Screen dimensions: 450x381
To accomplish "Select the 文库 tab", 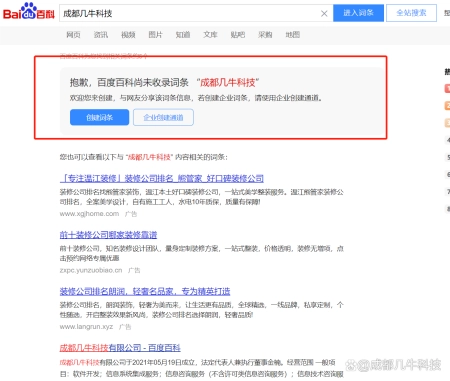I will (x=210, y=35).
